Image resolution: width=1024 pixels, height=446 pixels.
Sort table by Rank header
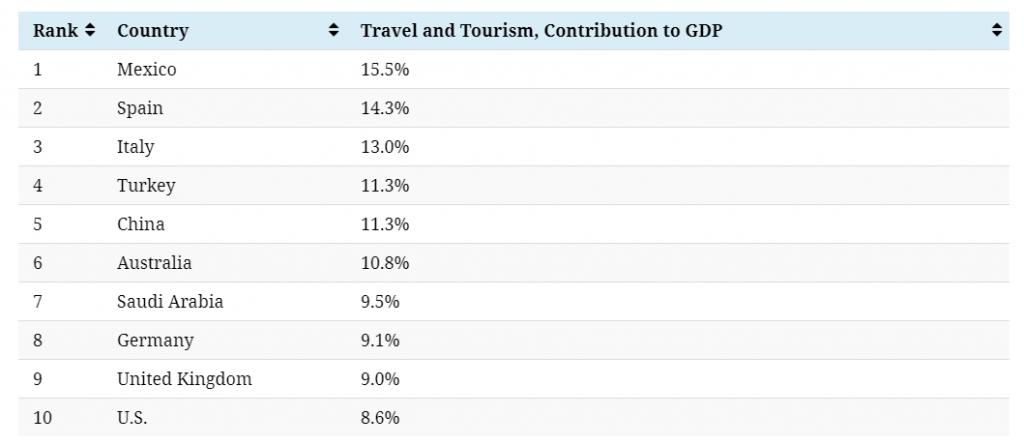pos(56,31)
